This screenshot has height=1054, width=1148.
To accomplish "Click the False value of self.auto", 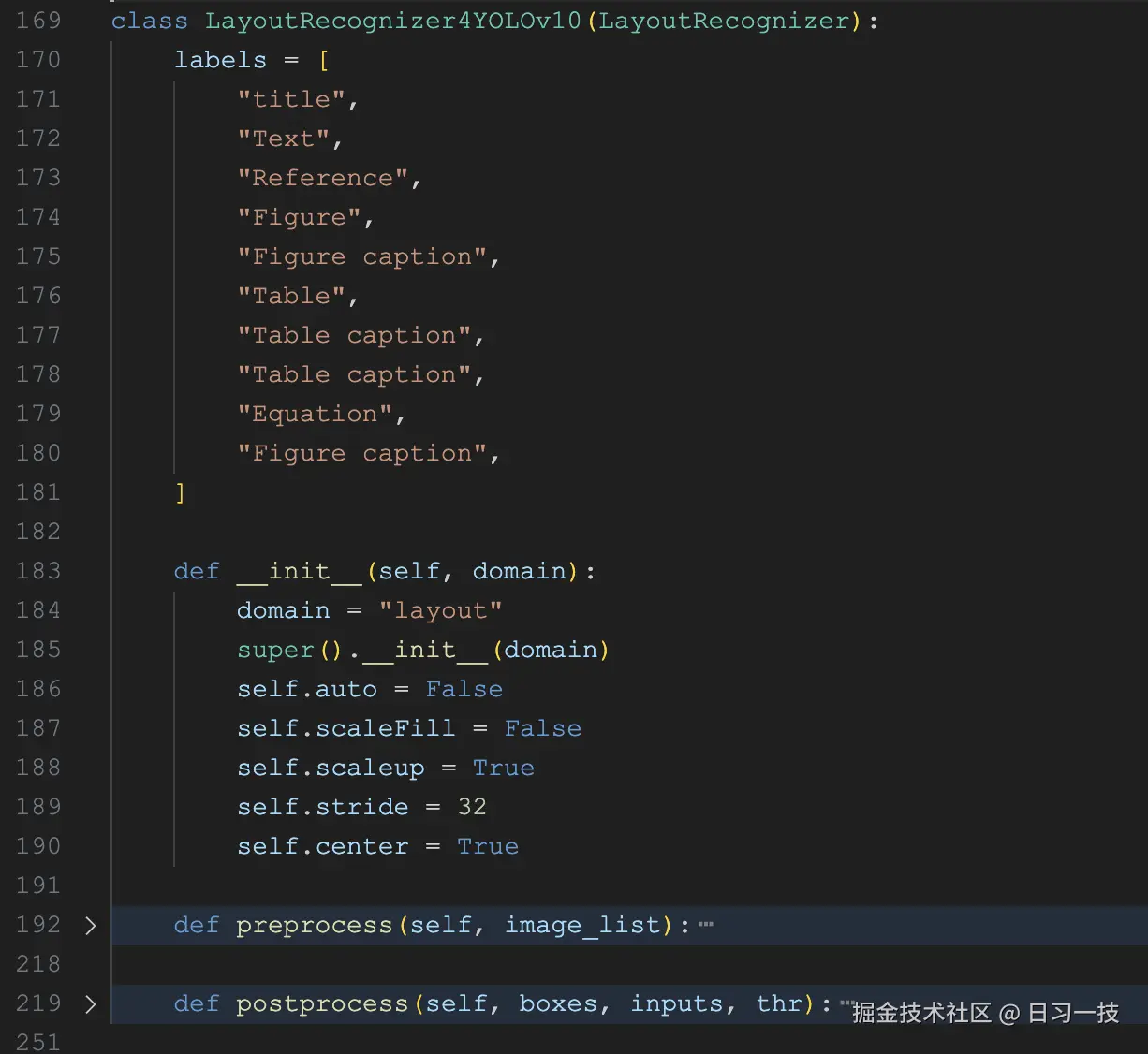I will (x=464, y=688).
